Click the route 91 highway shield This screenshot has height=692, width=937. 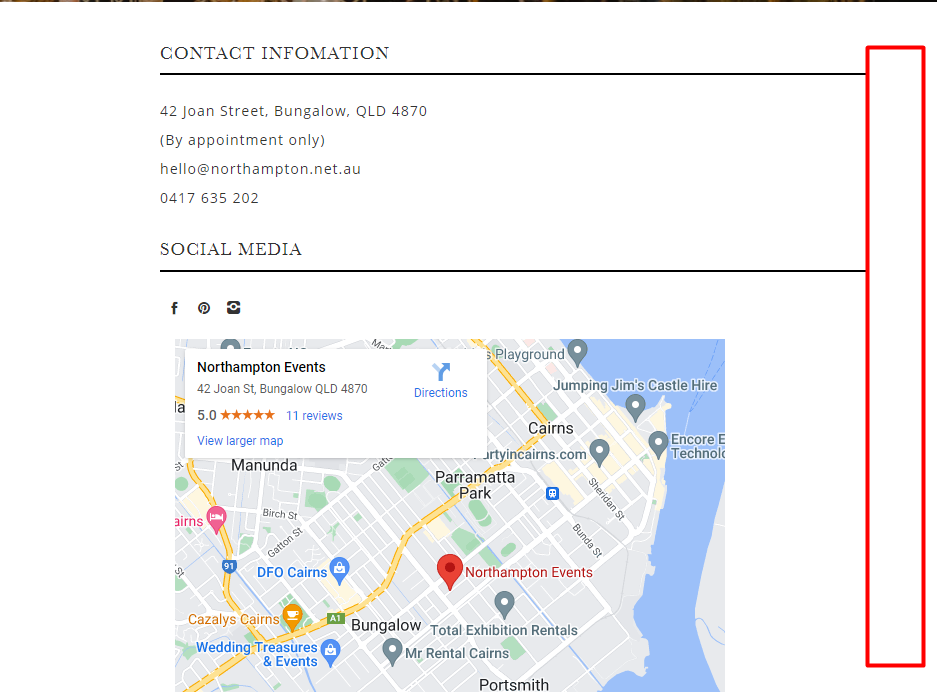[x=229, y=565]
